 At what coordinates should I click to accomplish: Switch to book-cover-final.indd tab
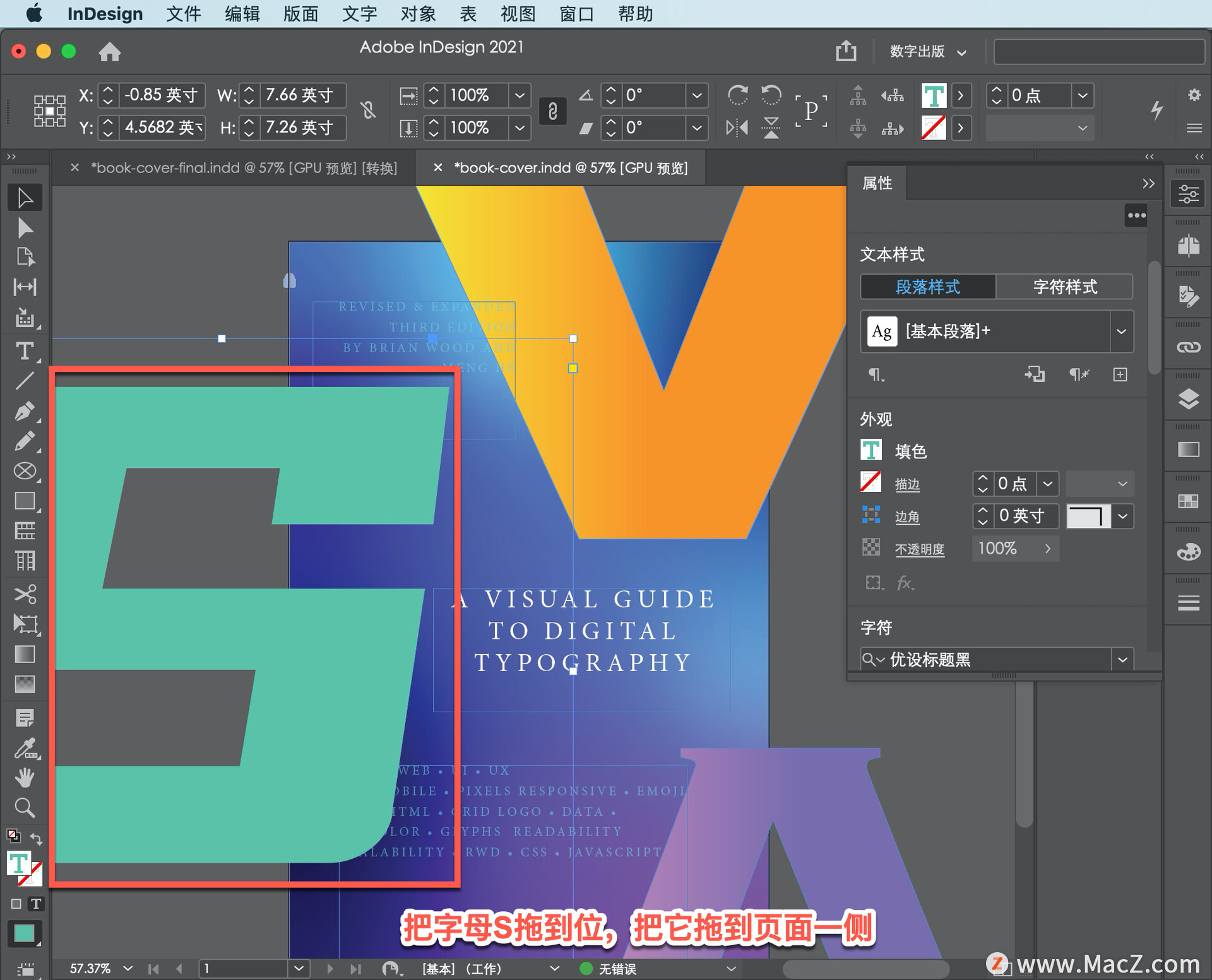[244, 168]
